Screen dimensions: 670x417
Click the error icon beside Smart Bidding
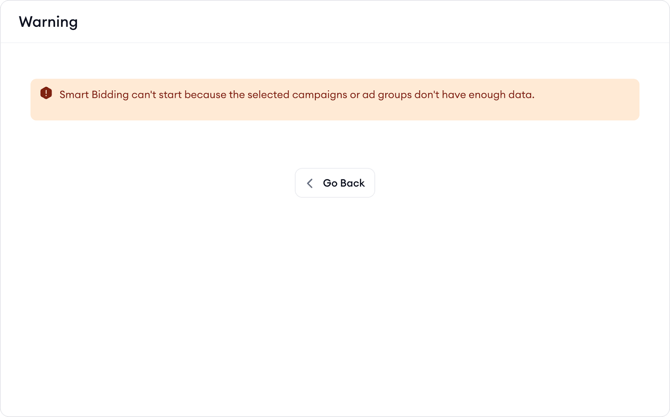point(46,93)
